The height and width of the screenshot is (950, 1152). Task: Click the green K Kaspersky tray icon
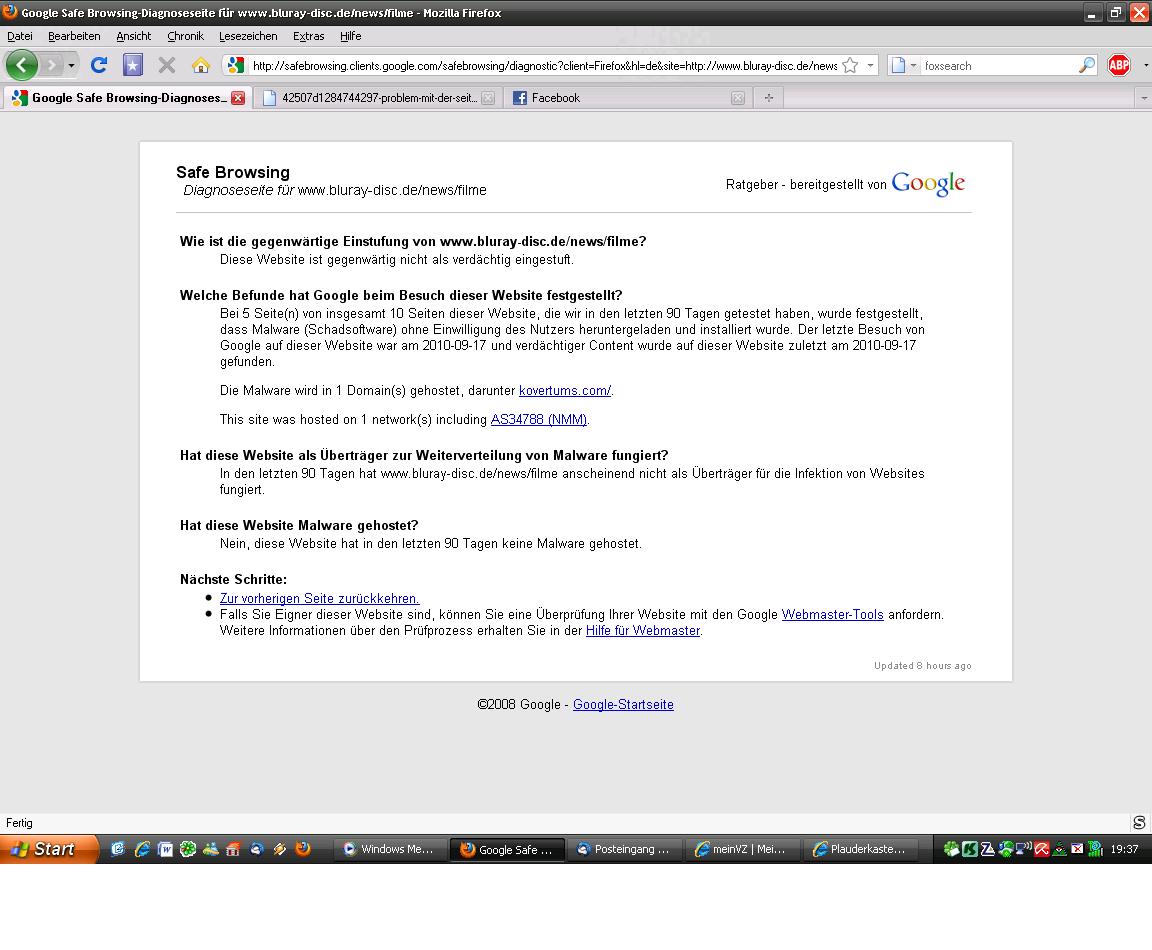click(970, 849)
